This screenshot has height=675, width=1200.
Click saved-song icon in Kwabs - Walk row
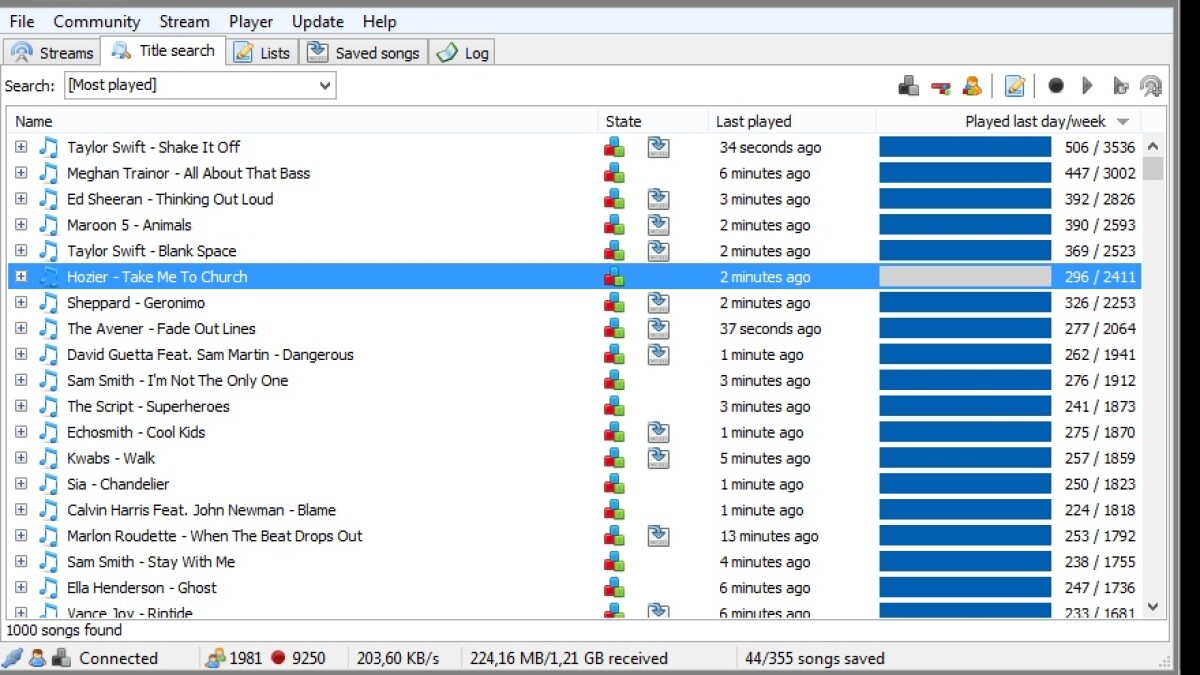point(658,458)
